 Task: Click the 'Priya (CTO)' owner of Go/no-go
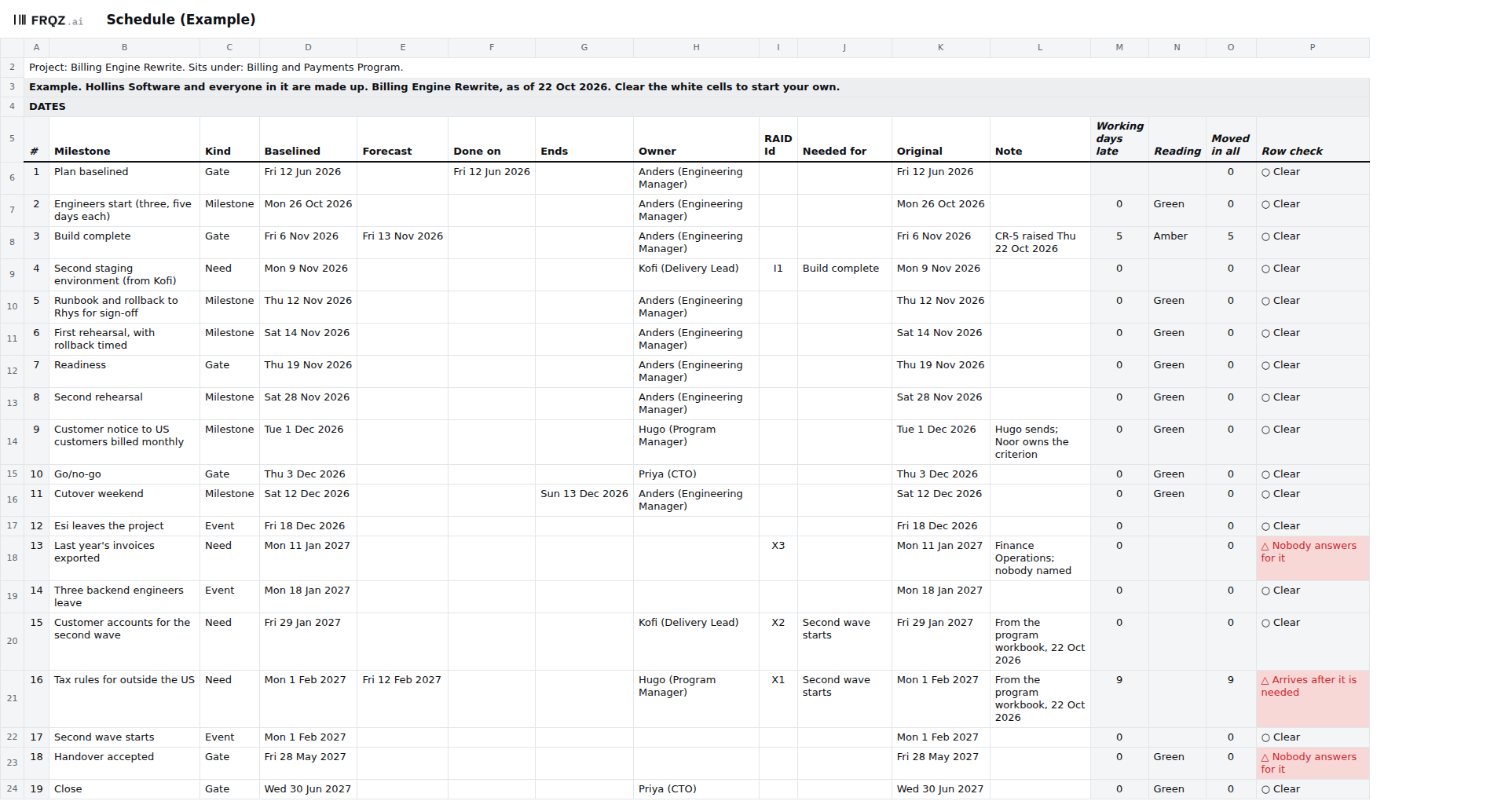click(x=696, y=474)
